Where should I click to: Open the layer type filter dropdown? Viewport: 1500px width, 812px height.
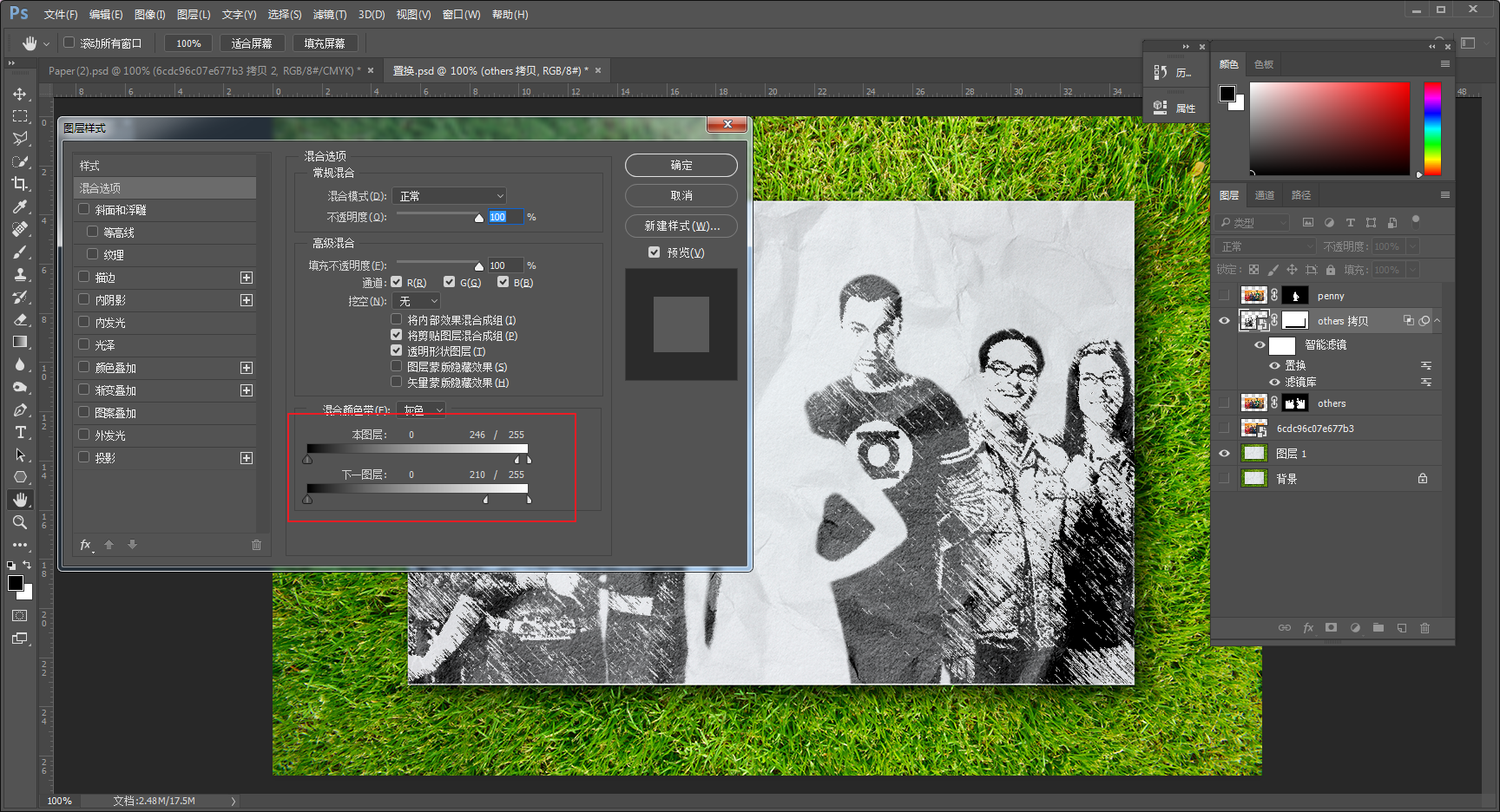(1253, 223)
